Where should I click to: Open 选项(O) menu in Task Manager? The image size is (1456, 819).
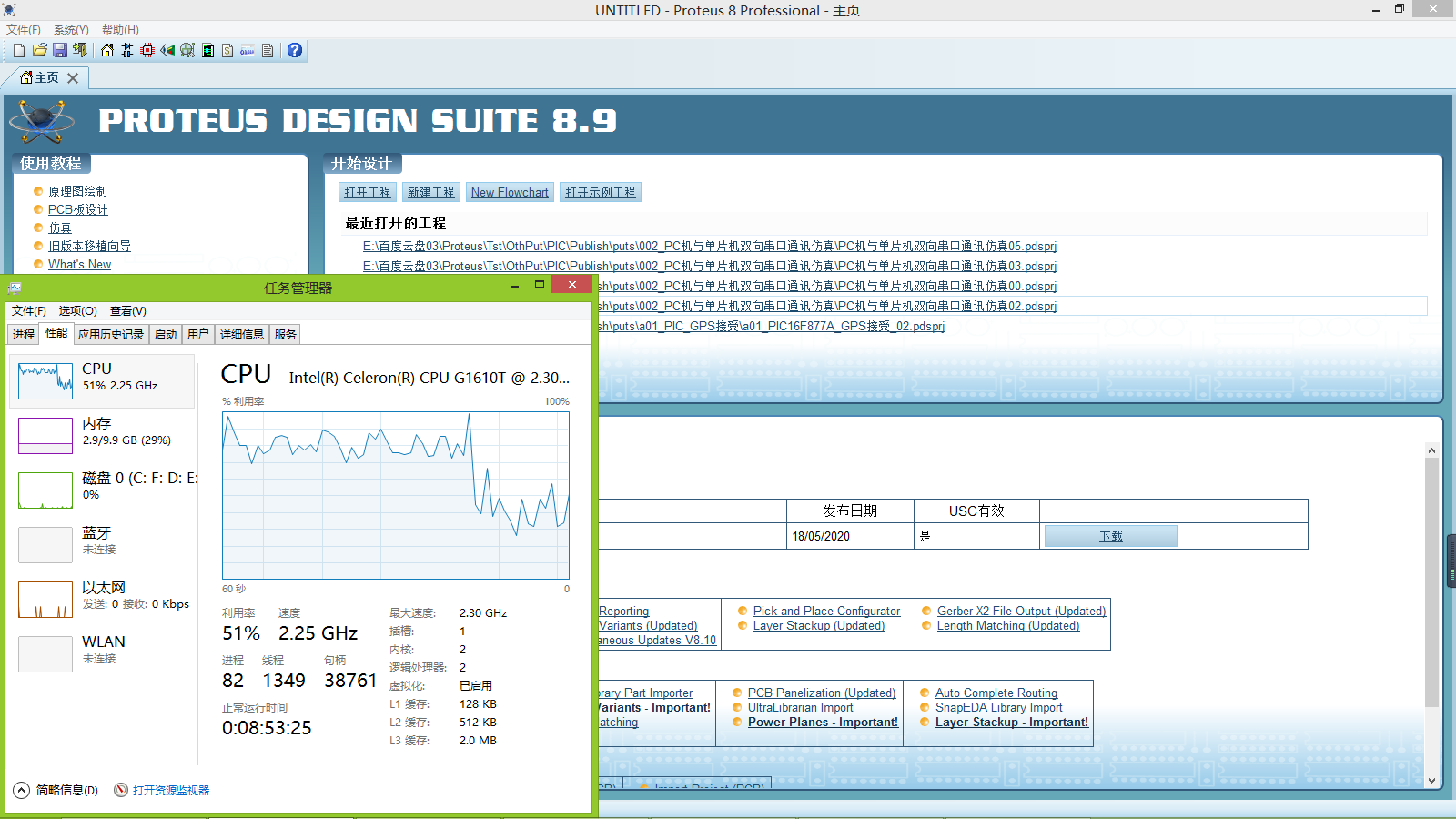point(78,311)
